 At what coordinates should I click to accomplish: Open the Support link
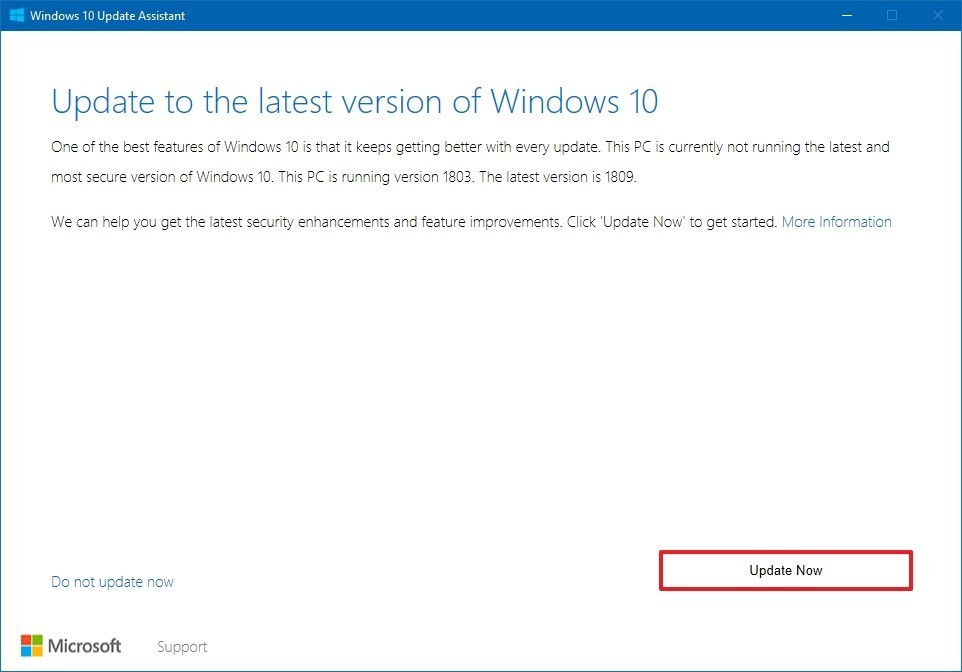[x=182, y=647]
